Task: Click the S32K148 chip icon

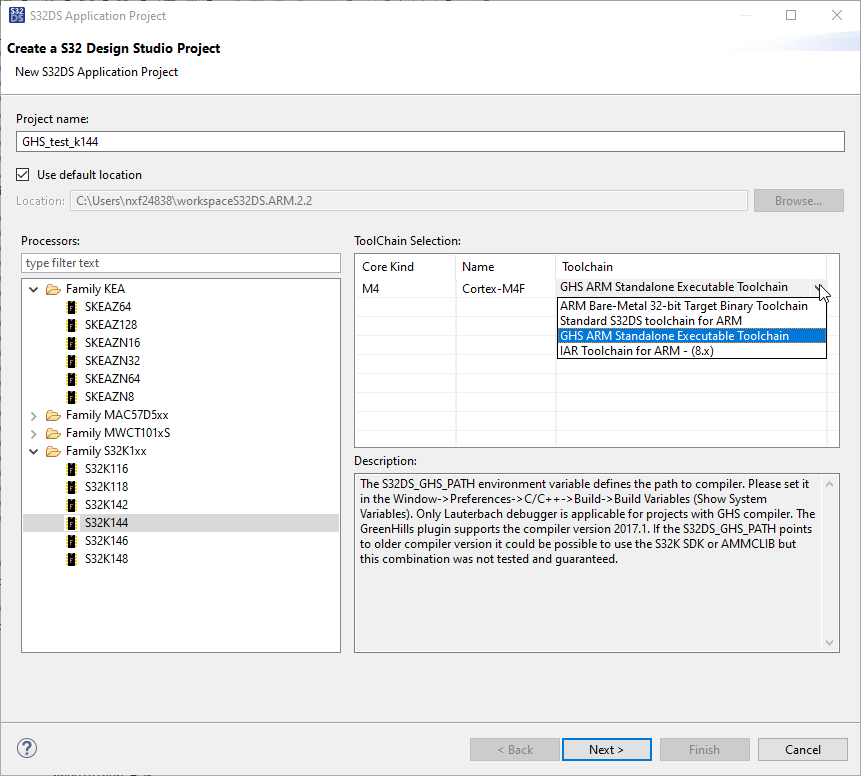Action: coord(71,558)
